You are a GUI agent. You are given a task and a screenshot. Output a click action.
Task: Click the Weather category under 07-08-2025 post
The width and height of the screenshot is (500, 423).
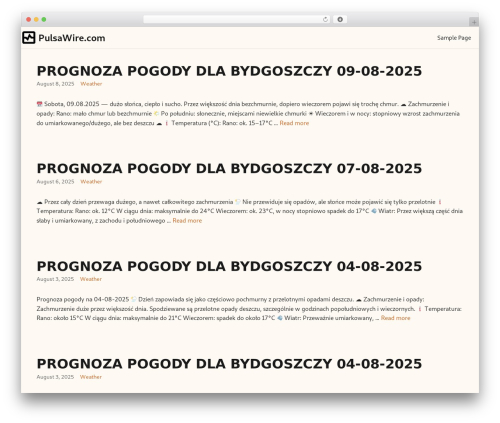tap(91, 182)
